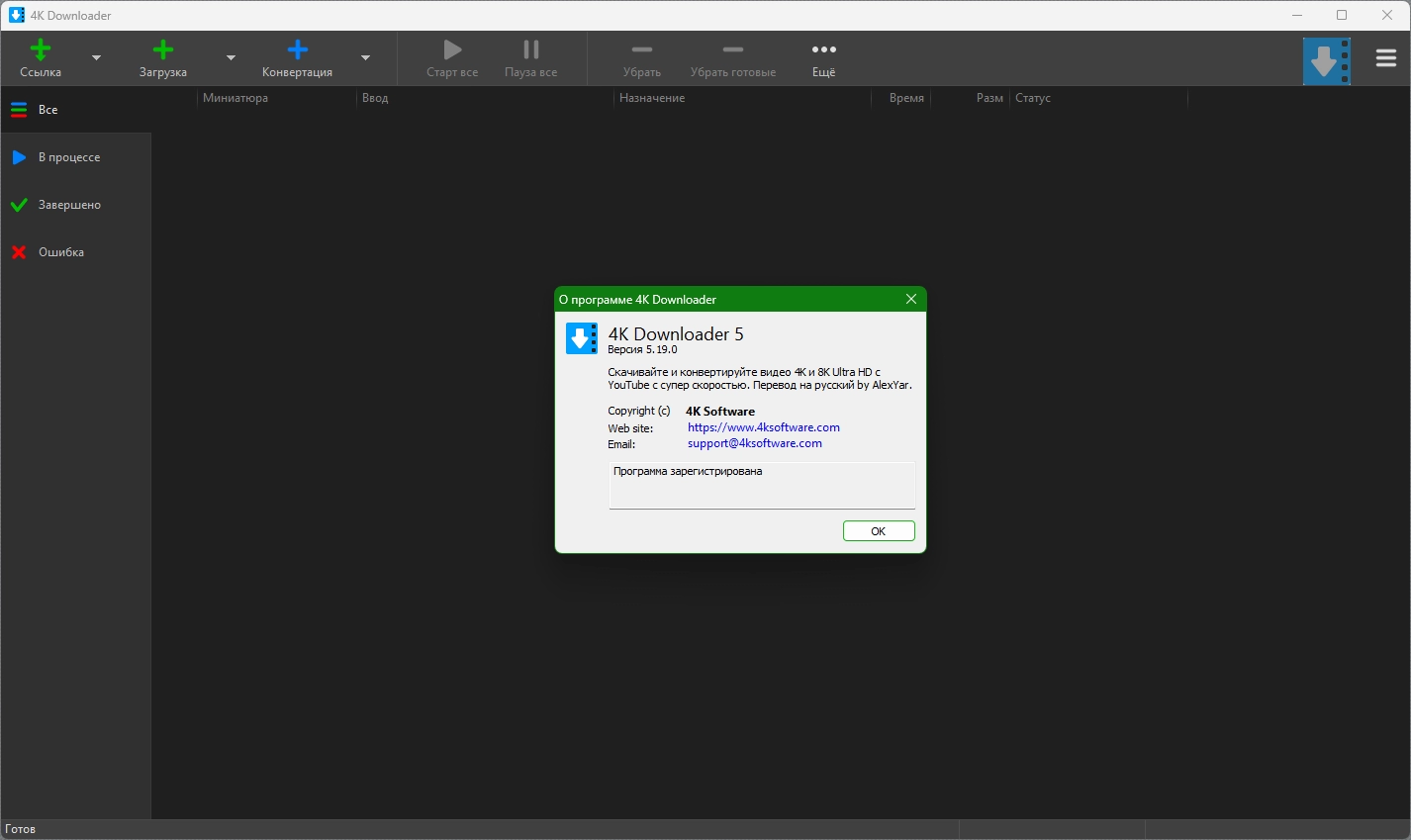Expand the Загрузка dropdown arrow
Image resolution: width=1411 pixels, height=840 pixels.
(231, 58)
